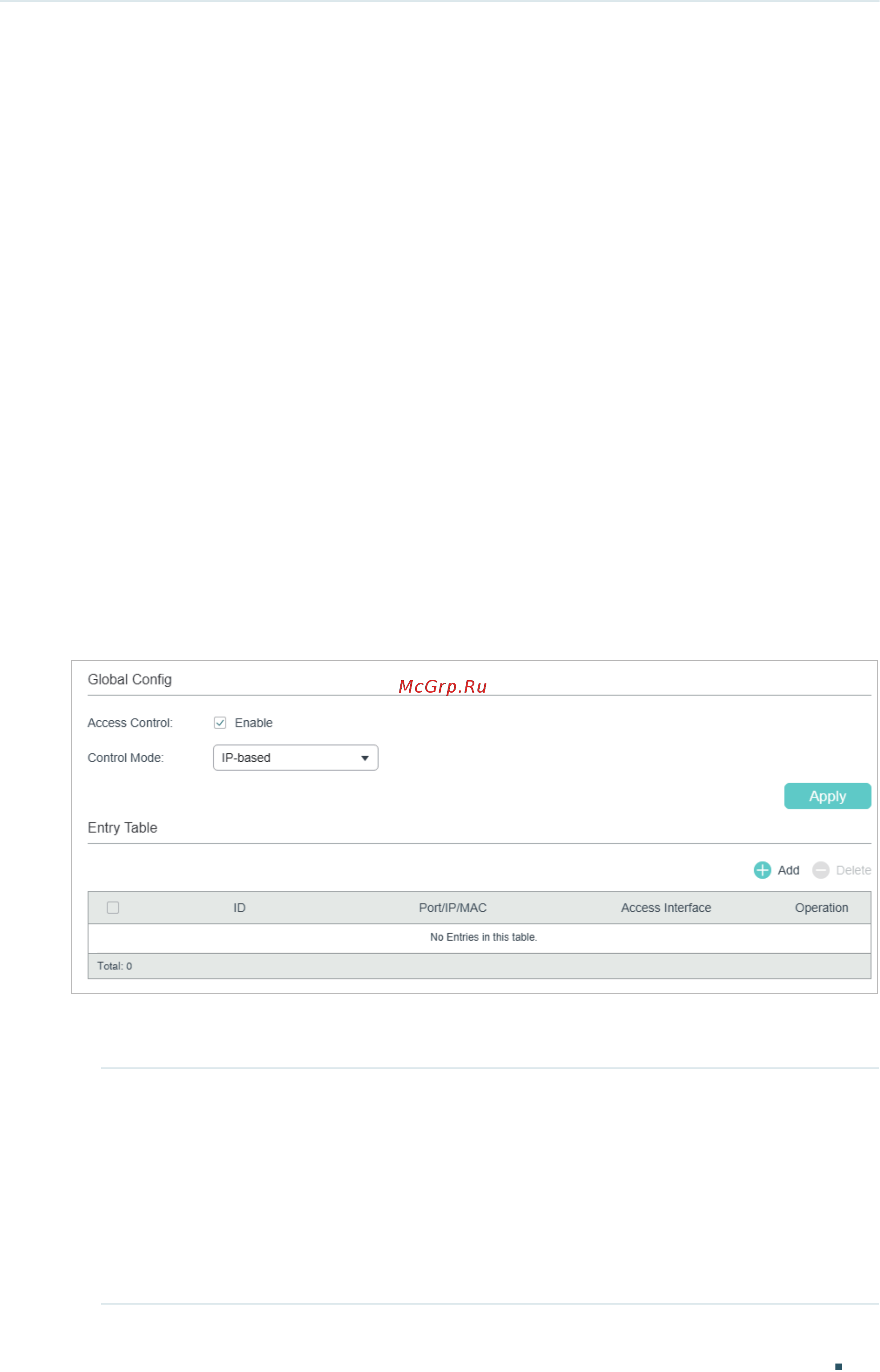The width and height of the screenshot is (880, 1372).
Task: Open the Control Mode dropdown
Action: 296,757
